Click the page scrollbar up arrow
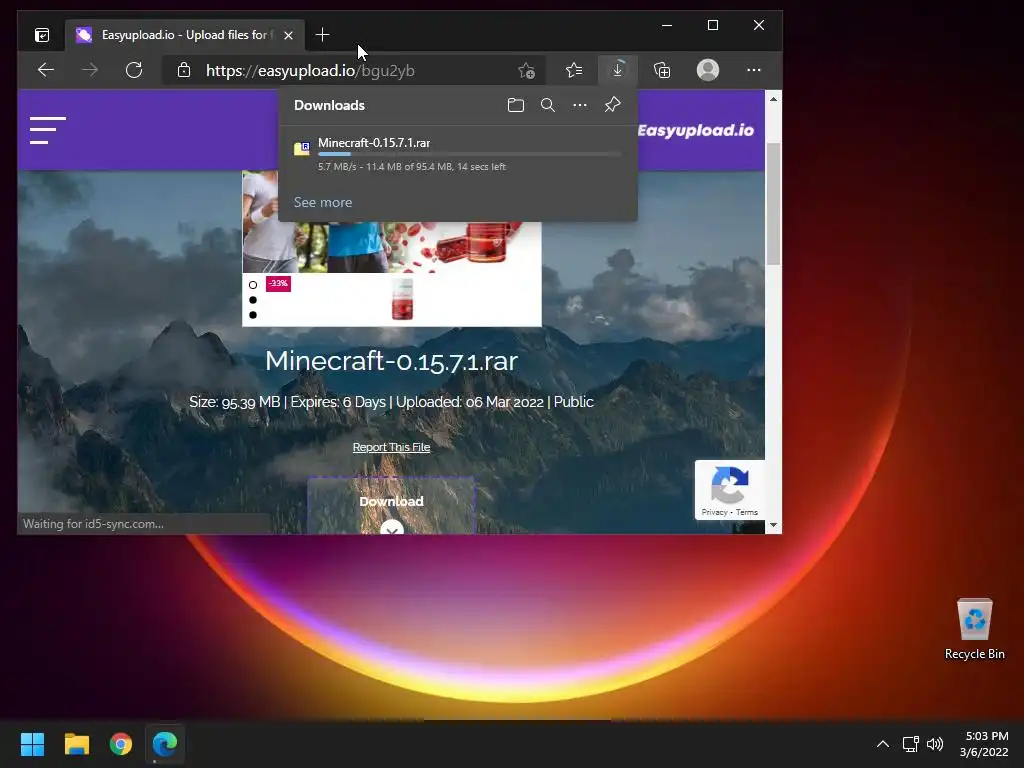This screenshot has height=768, width=1024. 773,99
